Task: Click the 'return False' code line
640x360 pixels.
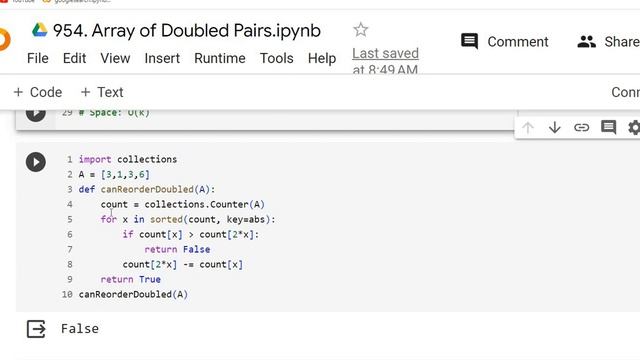Action: [177, 249]
